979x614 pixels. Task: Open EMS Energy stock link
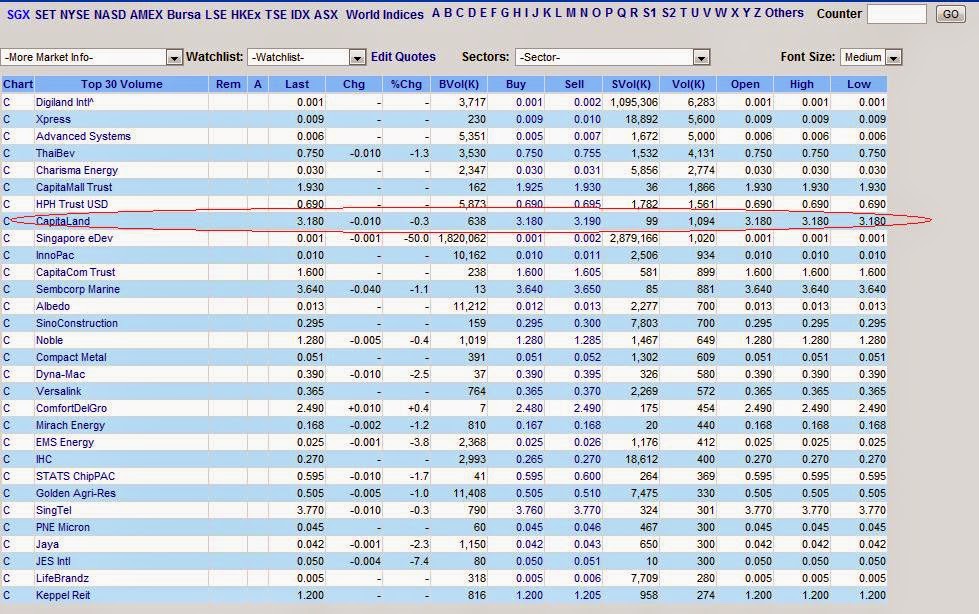point(65,442)
